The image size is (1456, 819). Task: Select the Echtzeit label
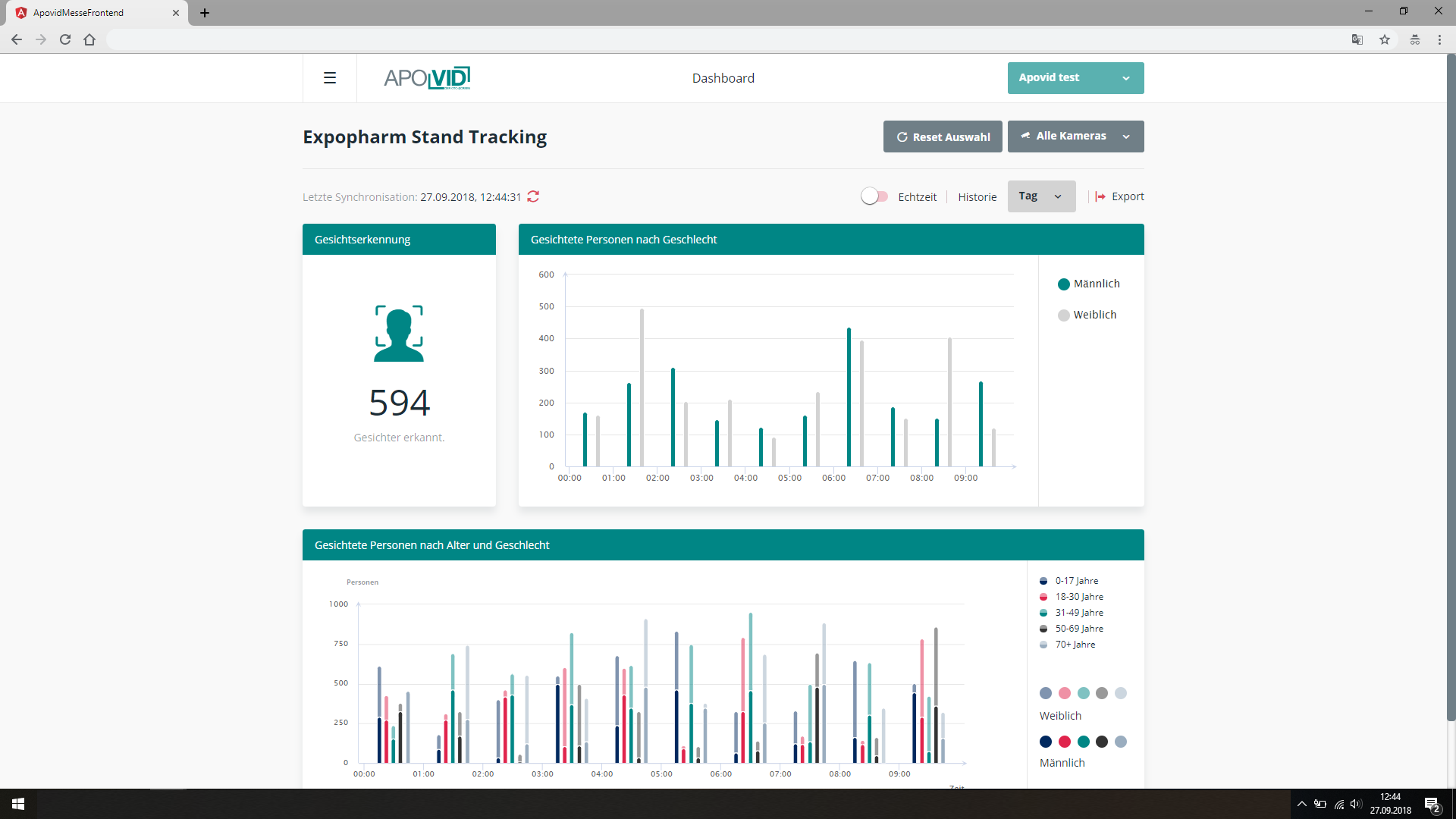[x=917, y=197]
